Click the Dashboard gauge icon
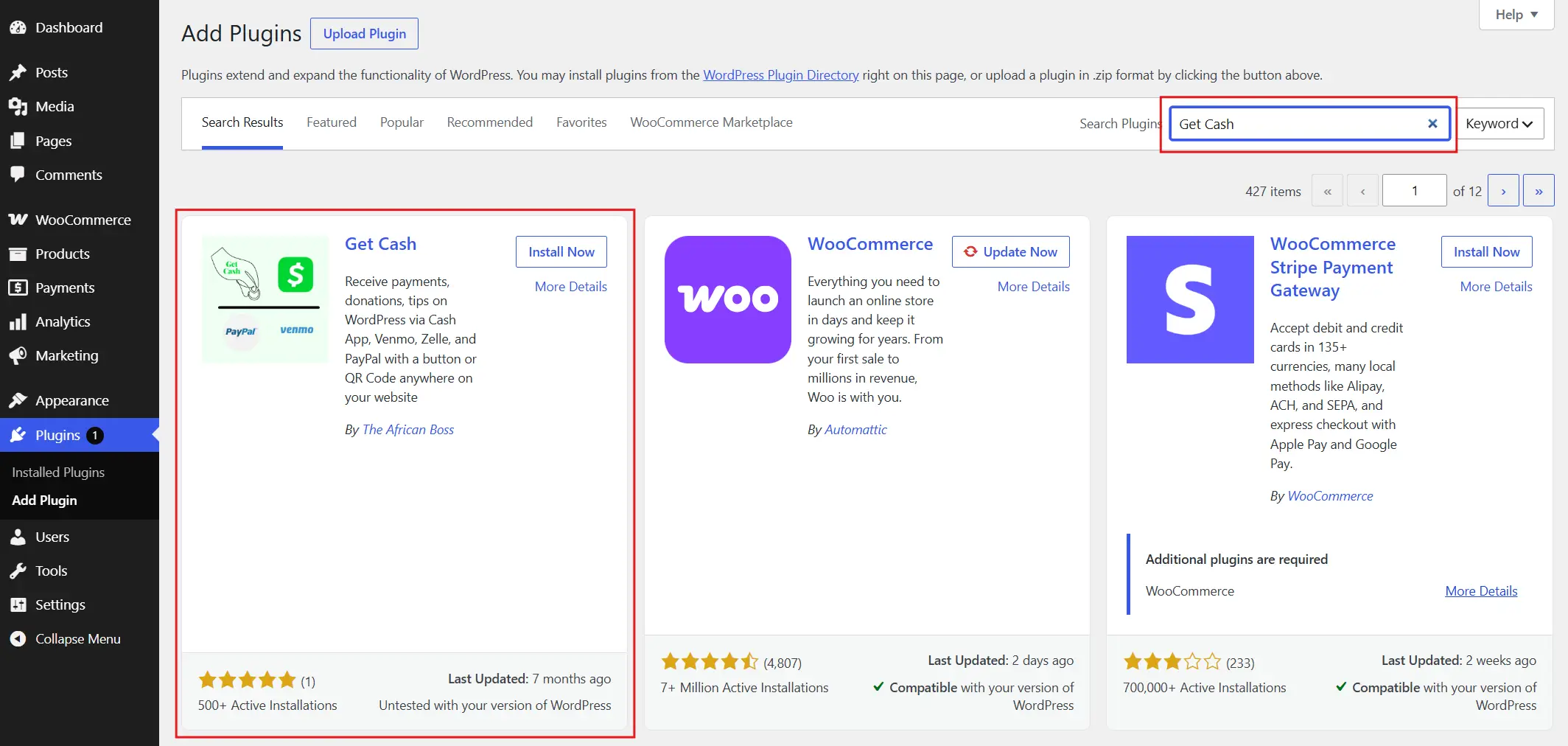1568x746 pixels. tap(18, 27)
